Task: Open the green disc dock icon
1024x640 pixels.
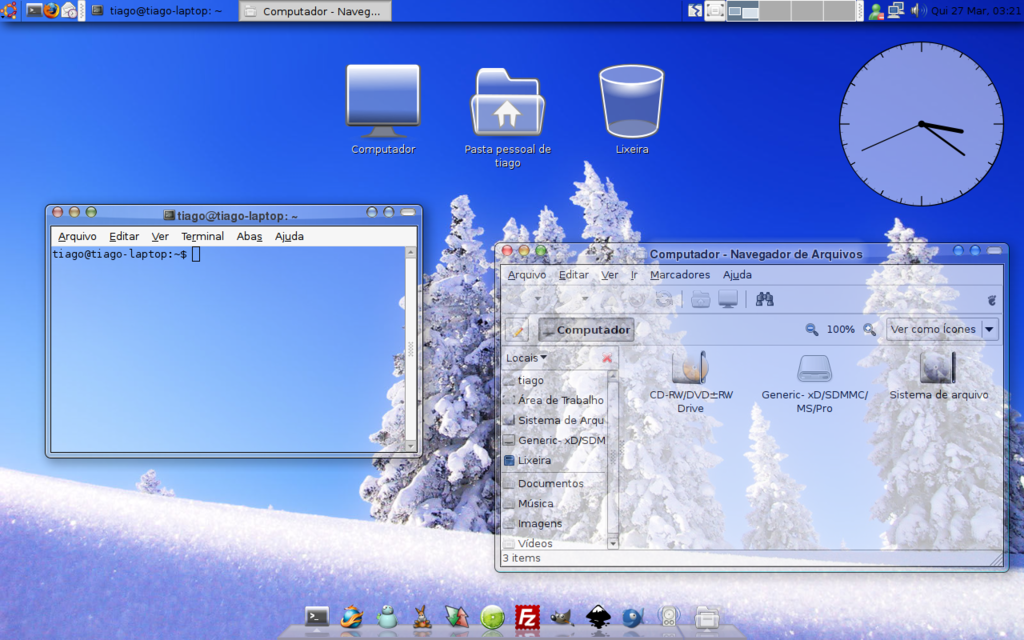Action: pyautogui.click(x=492, y=617)
